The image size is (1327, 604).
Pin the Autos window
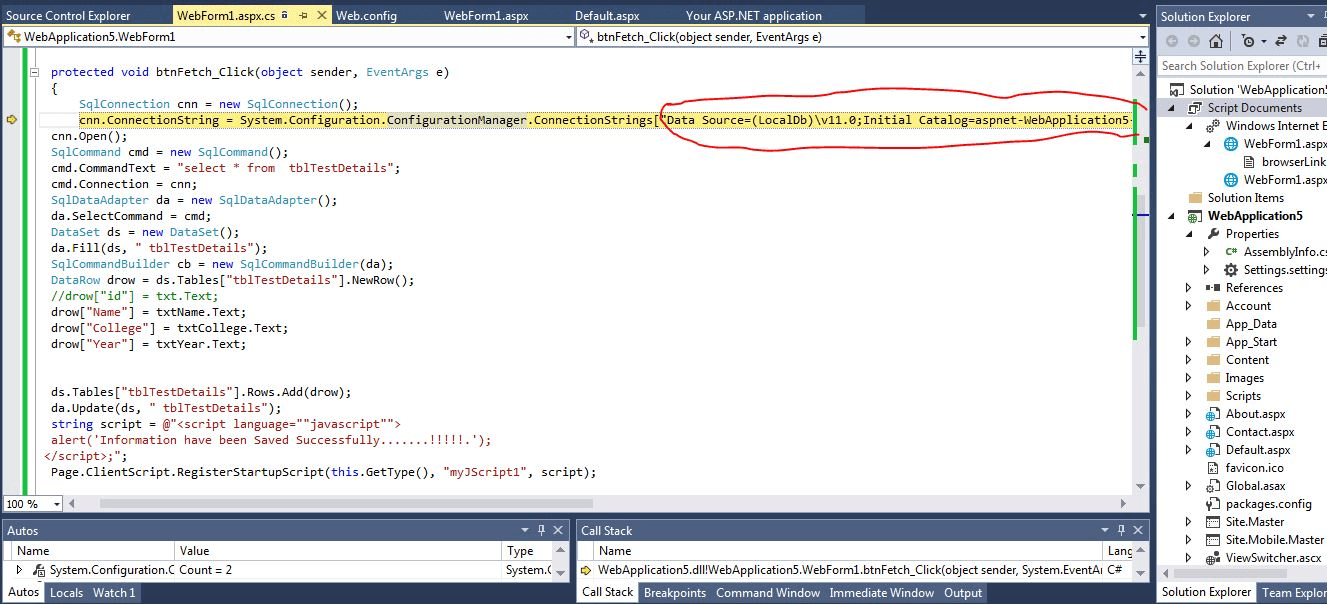tap(542, 531)
